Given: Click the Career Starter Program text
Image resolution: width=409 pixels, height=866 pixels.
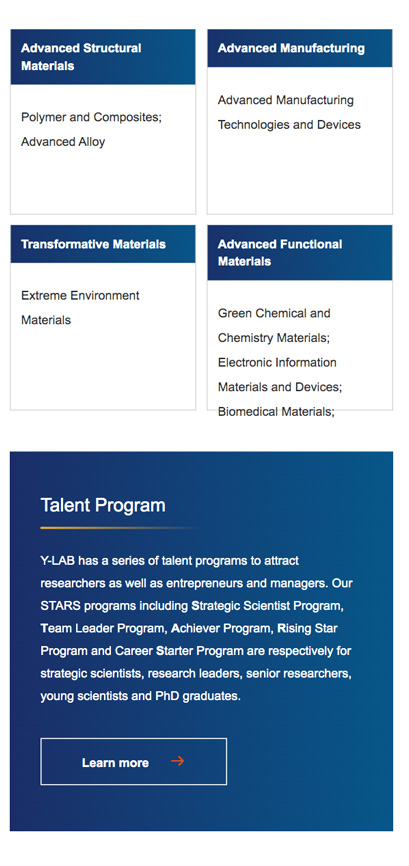Looking at the screenshot, I should 179,651.
